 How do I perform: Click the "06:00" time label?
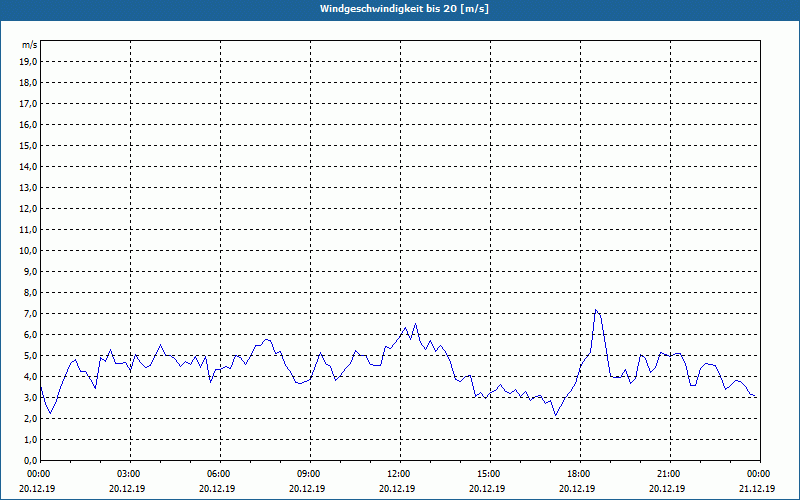pyautogui.click(x=220, y=474)
